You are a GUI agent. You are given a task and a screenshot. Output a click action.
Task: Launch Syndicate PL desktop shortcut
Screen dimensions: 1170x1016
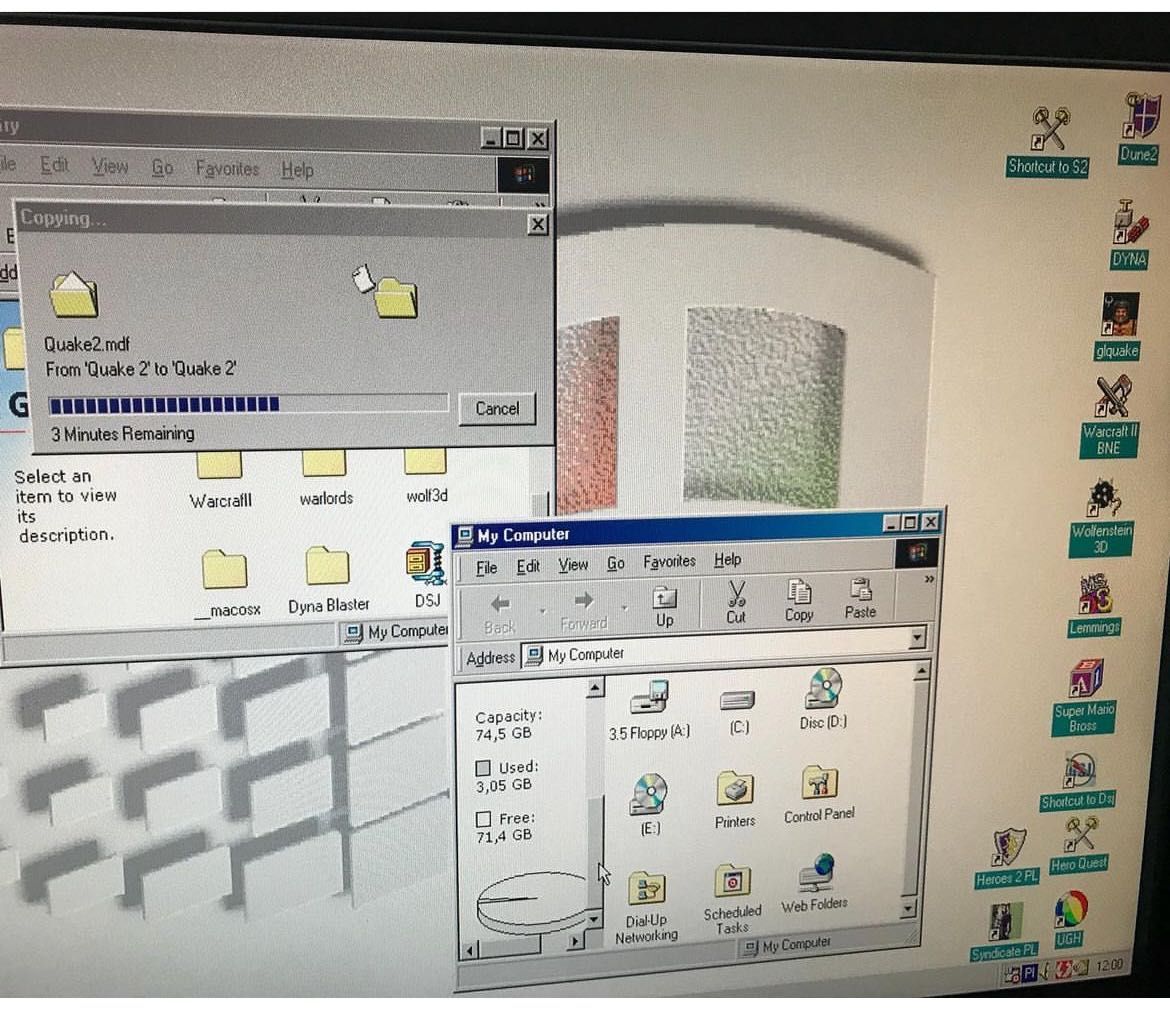(1004, 931)
